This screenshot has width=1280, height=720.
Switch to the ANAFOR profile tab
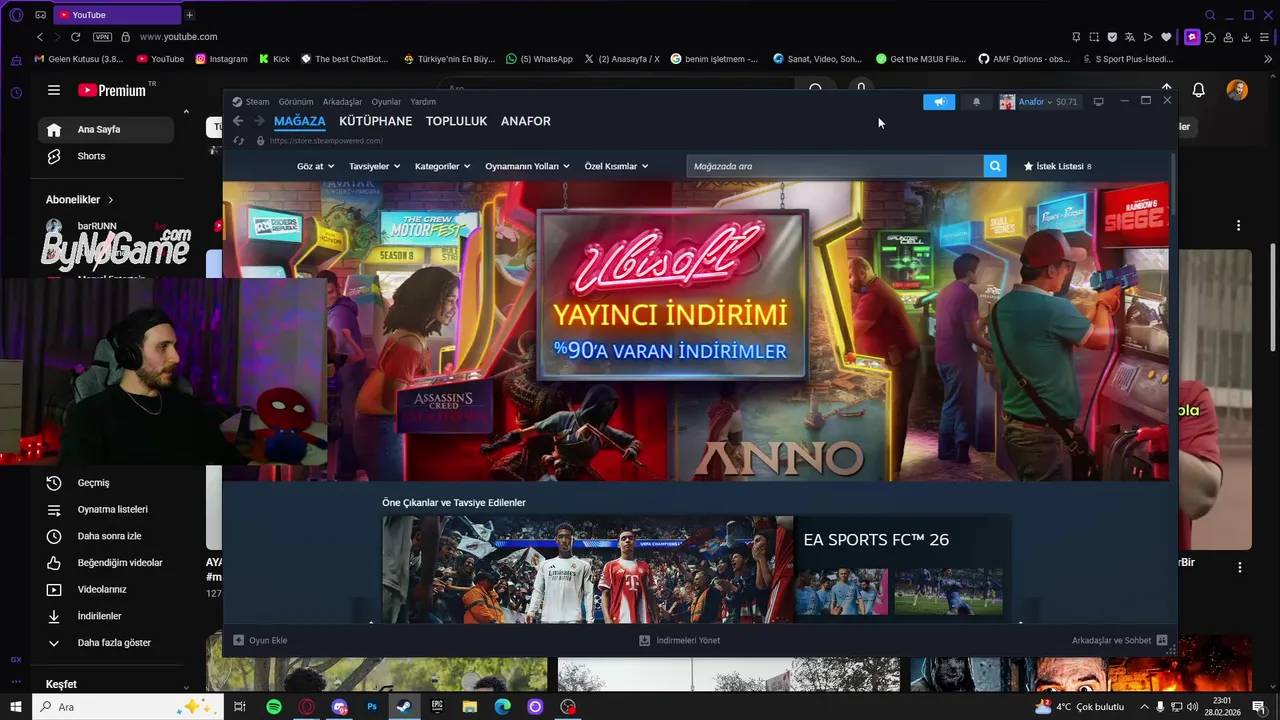click(526, 121)
